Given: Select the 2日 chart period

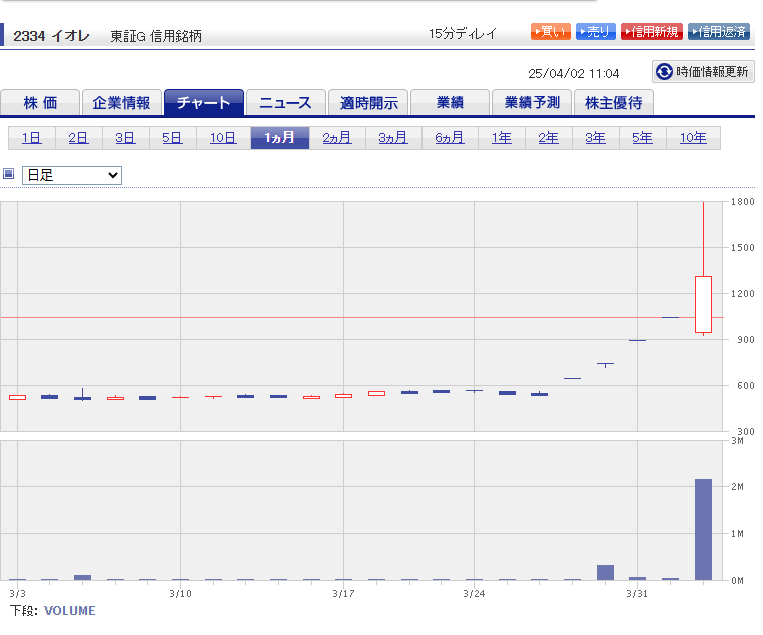Looking at the screenshot, I should (78, 138).
